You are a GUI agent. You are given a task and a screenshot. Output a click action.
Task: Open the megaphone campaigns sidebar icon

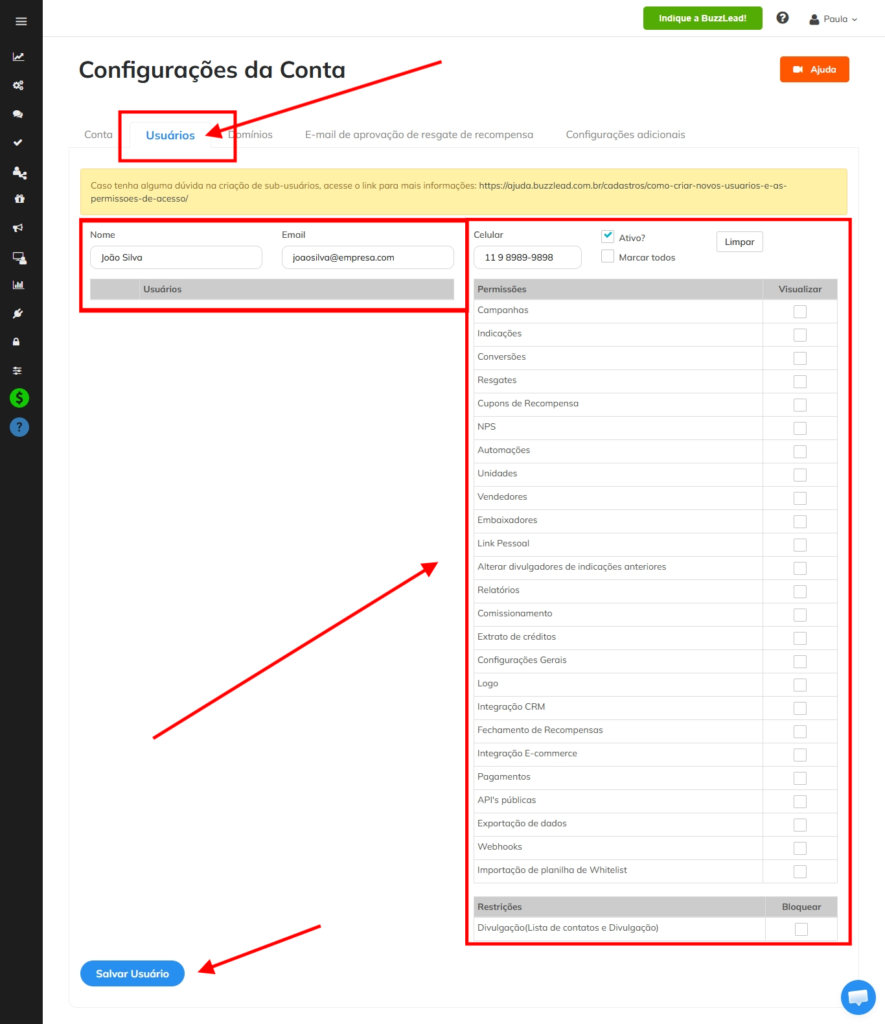18,228
